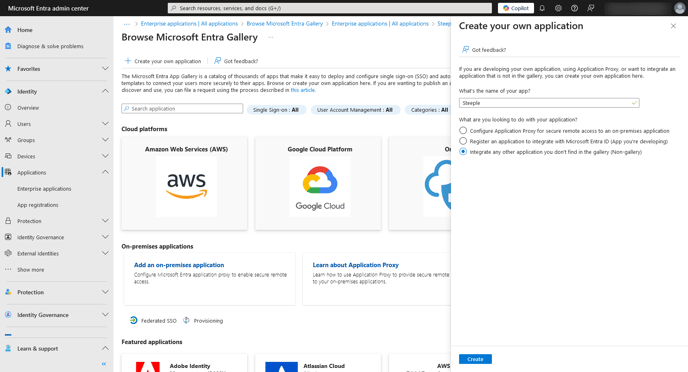Image resolution: width=688 pixels, height=372 pixels.
Task: Click the Applications grid icon
Action: tap(8, 172)
